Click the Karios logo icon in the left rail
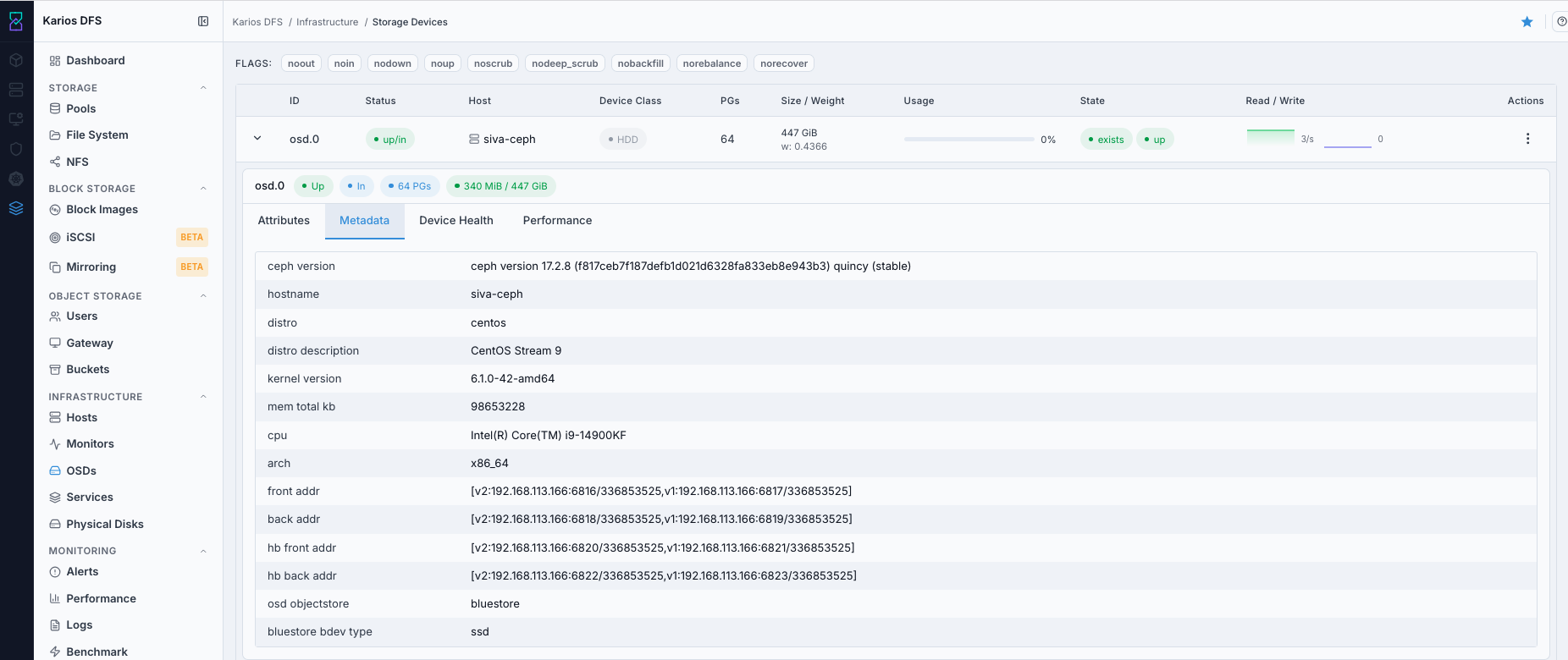1568x660 pixels. 16,21
